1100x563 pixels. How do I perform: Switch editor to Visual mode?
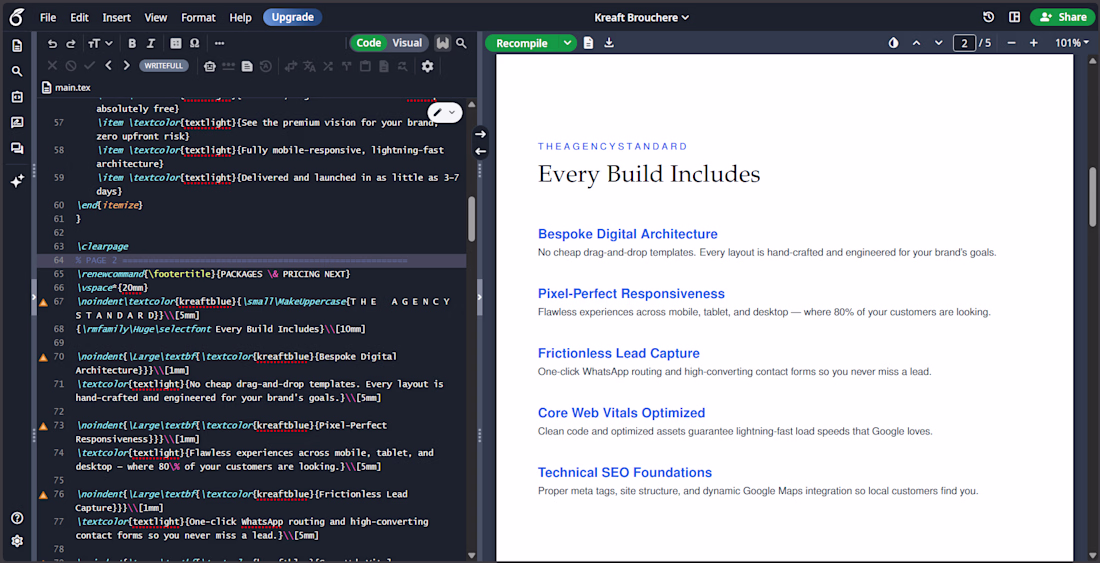point(407,43)
